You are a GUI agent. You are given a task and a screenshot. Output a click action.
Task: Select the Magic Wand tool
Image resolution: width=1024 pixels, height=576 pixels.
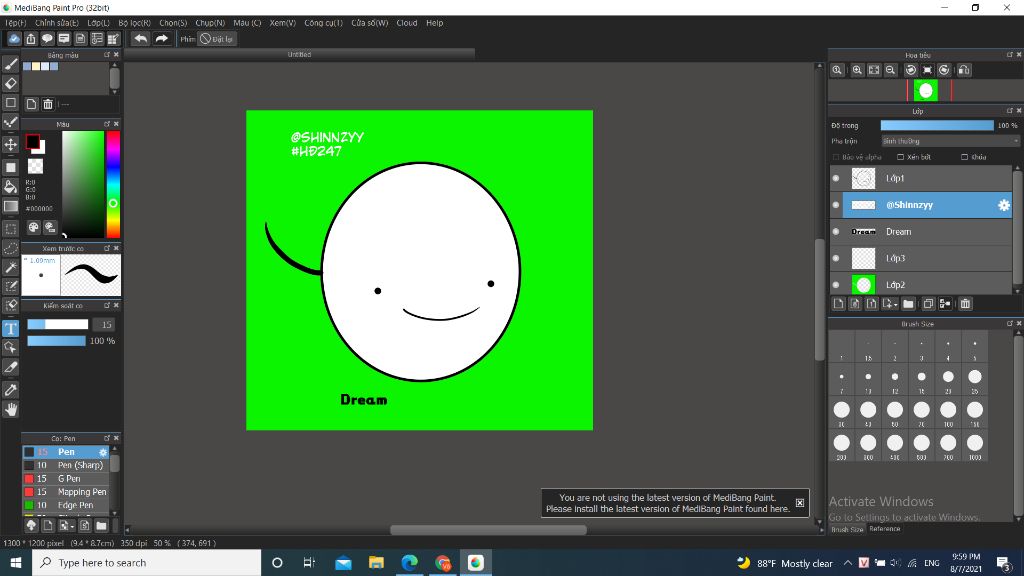coord(10,267)
